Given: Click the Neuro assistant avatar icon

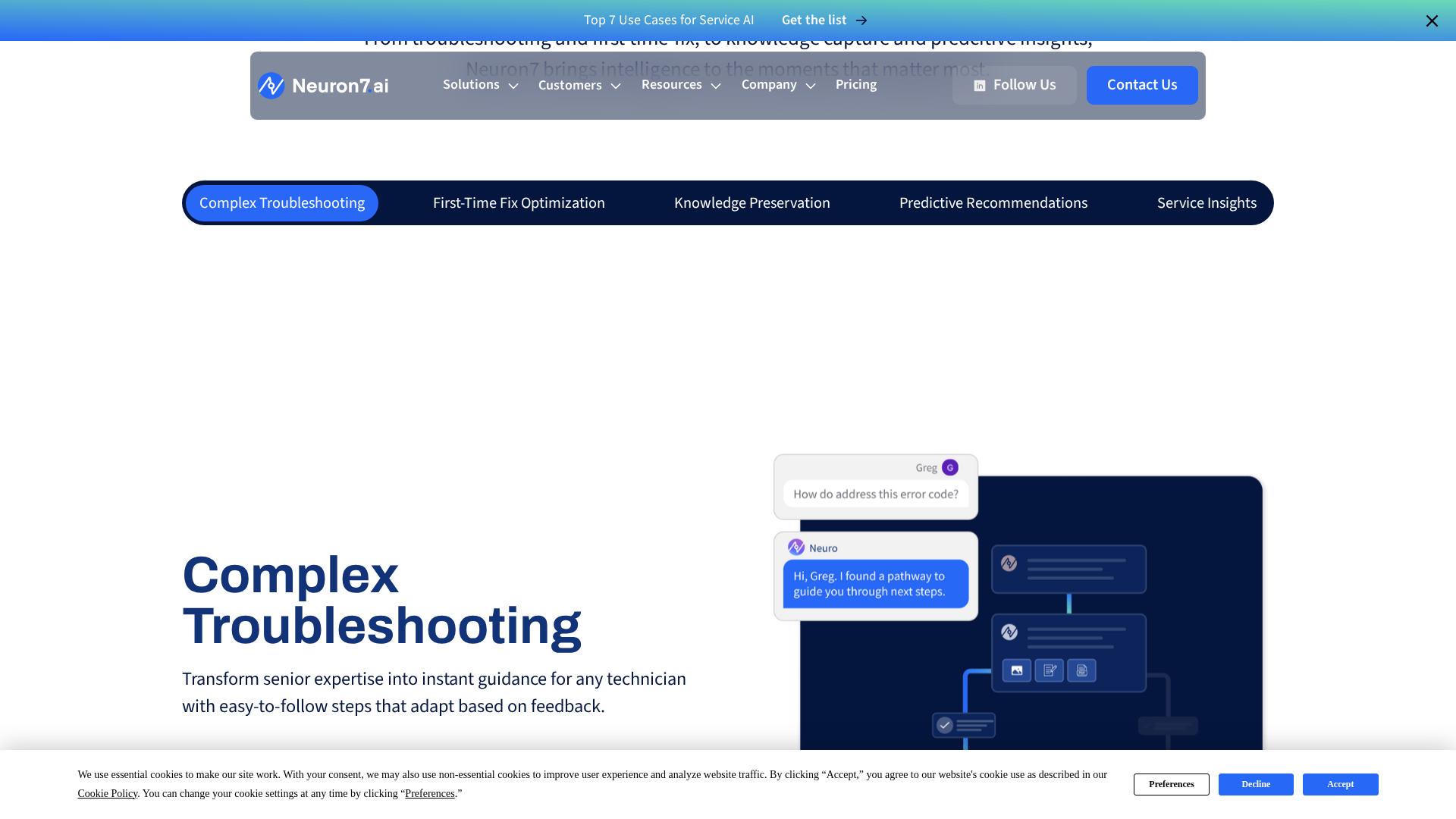Looking at the screenshot, I should click(796, 547).
